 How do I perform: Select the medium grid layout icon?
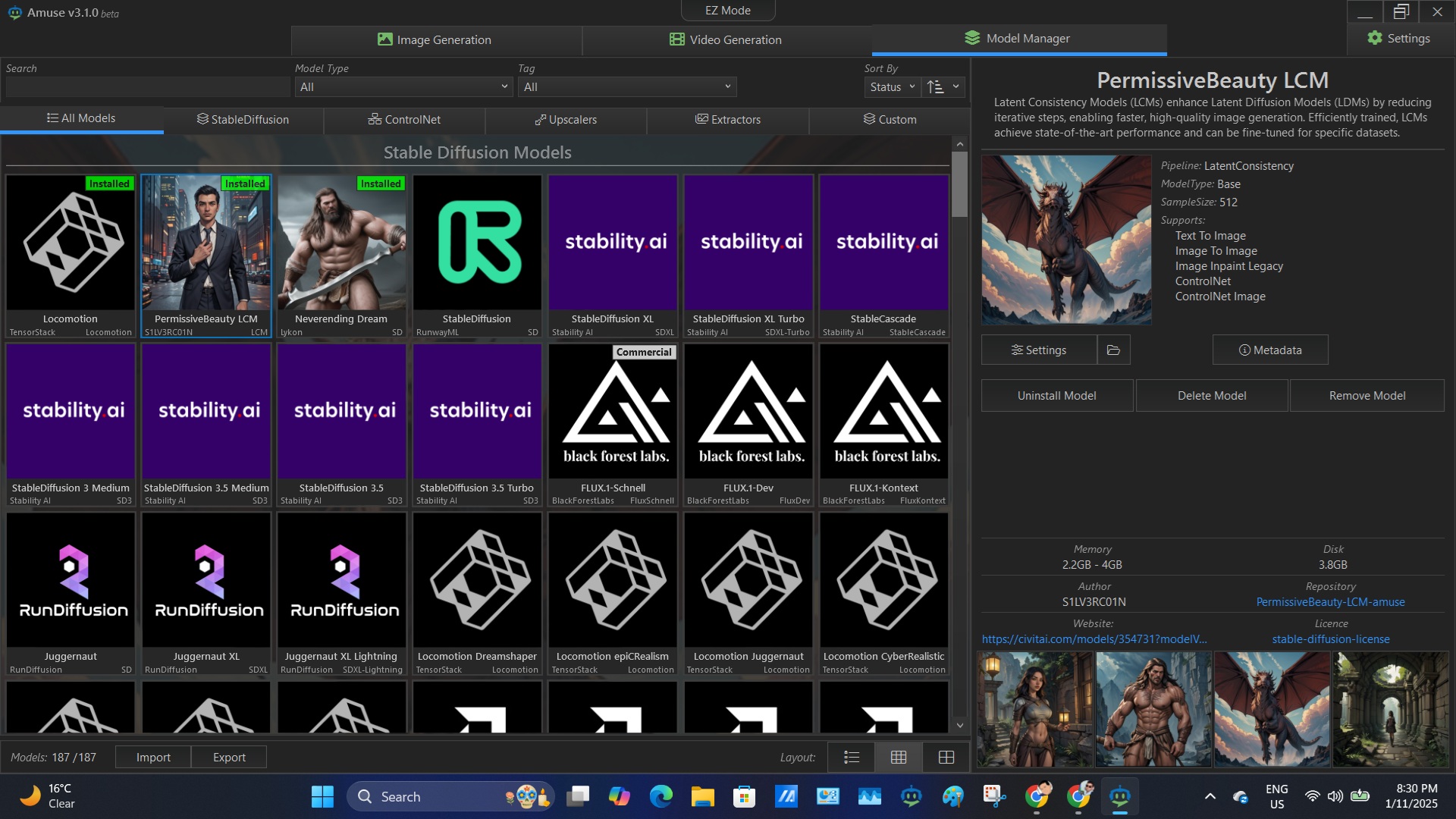(x=899, y=757)
